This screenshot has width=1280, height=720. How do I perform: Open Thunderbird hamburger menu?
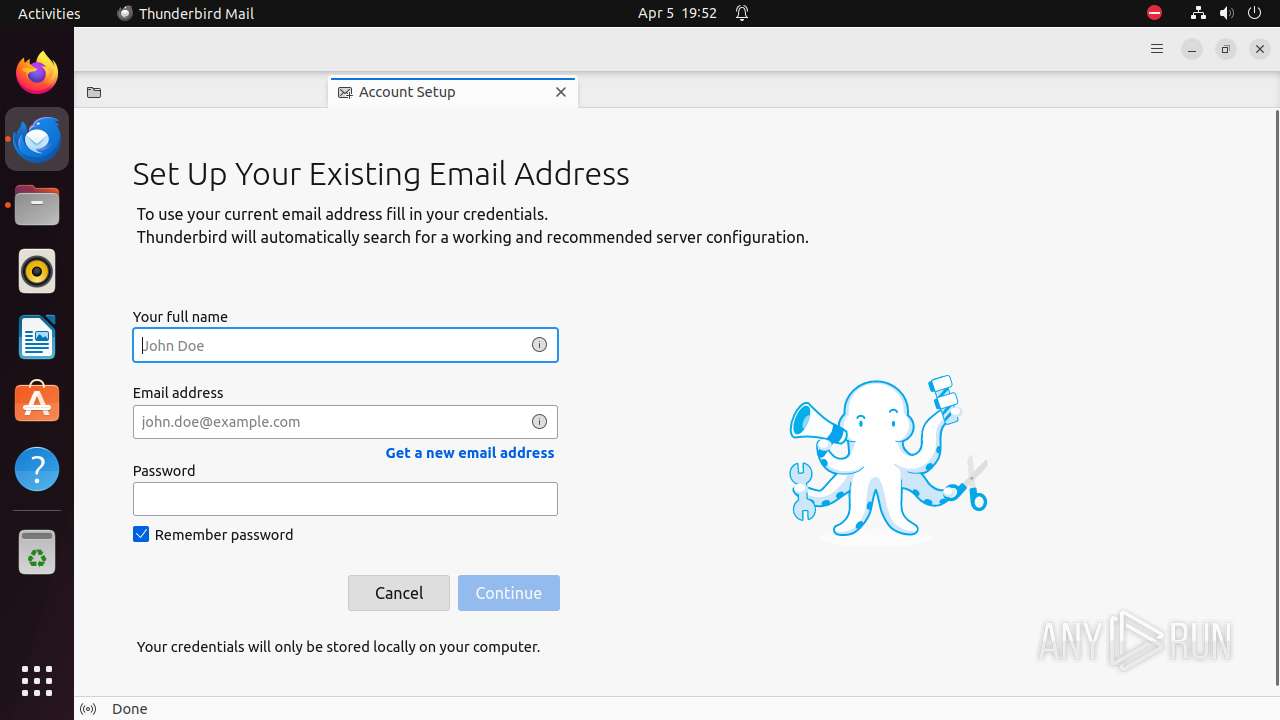click(x=1157, y=49)
